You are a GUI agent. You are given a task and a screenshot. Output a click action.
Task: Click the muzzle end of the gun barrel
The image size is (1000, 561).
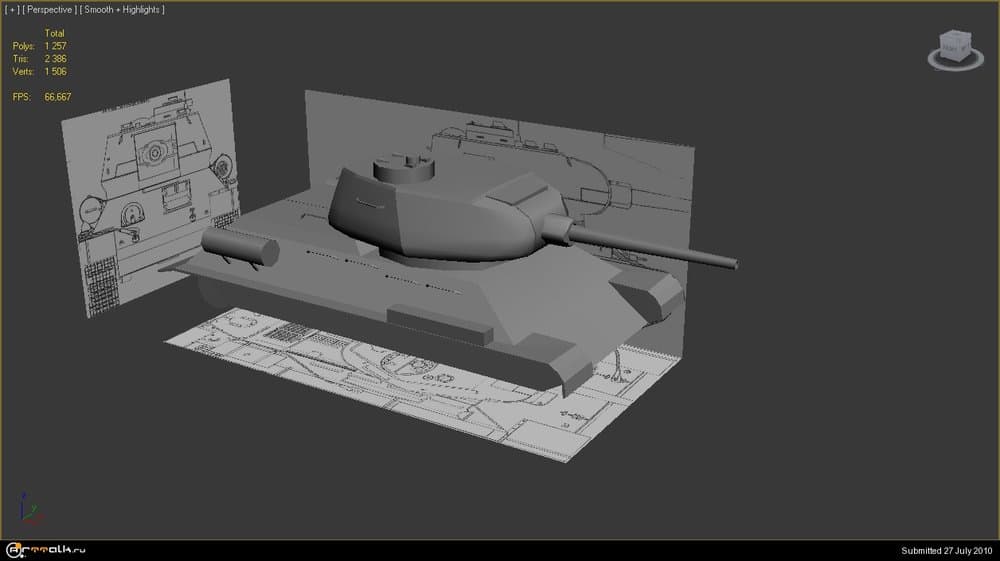click(735, 264)
